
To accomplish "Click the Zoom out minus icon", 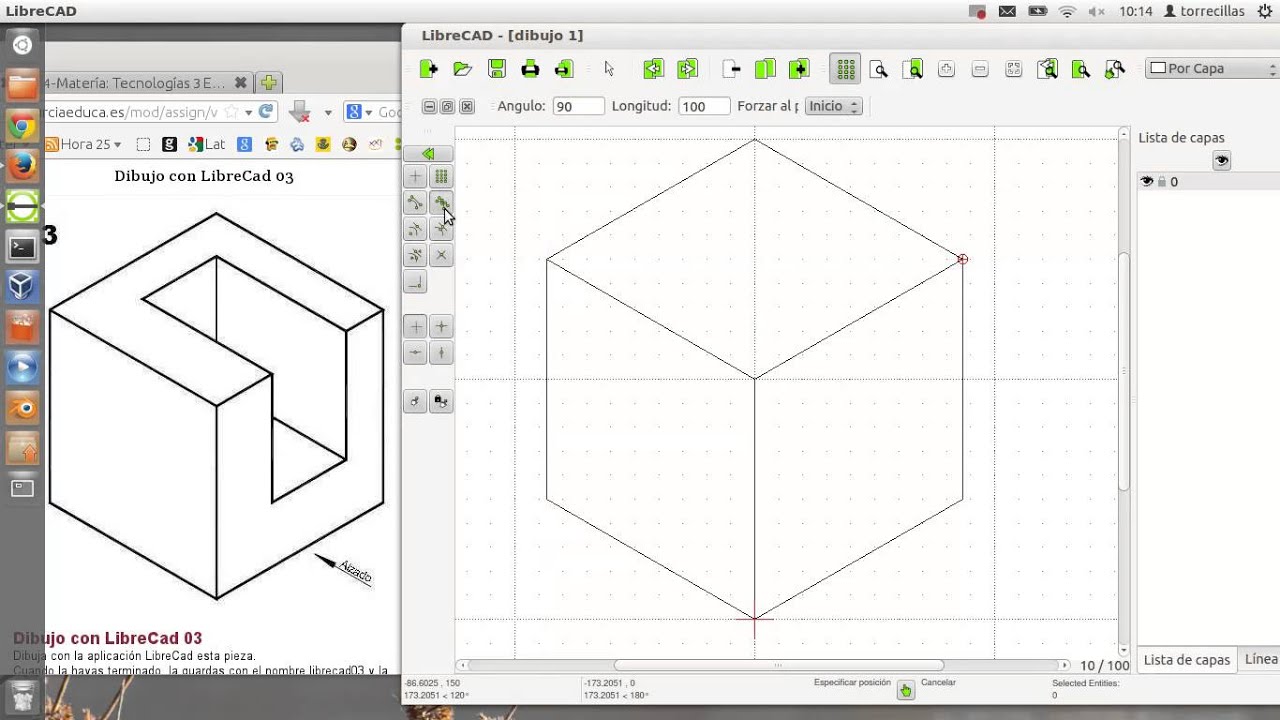I will click(980, 69).
